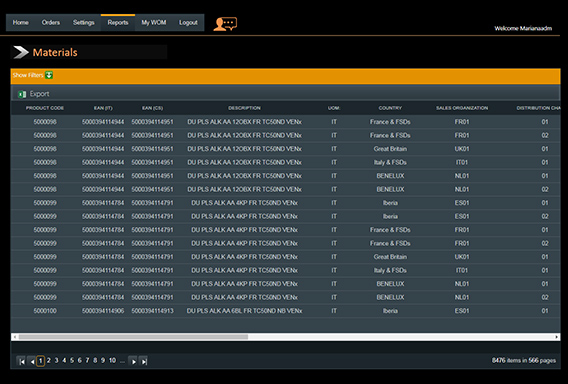Sort by EAN (IT) column header
The width and height of the screenshot is (568, 384).
pyautogui.click(x=103, y=108)
